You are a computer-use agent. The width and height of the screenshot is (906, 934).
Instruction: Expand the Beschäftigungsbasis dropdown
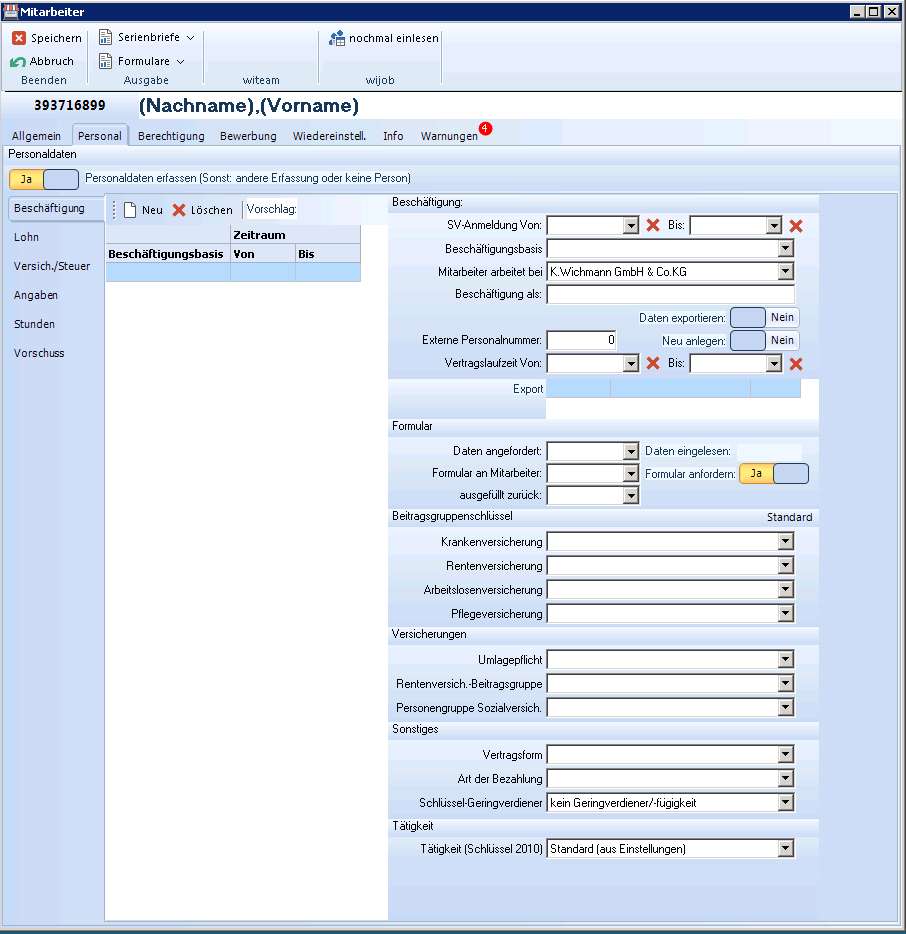click(x=786, y=248)
